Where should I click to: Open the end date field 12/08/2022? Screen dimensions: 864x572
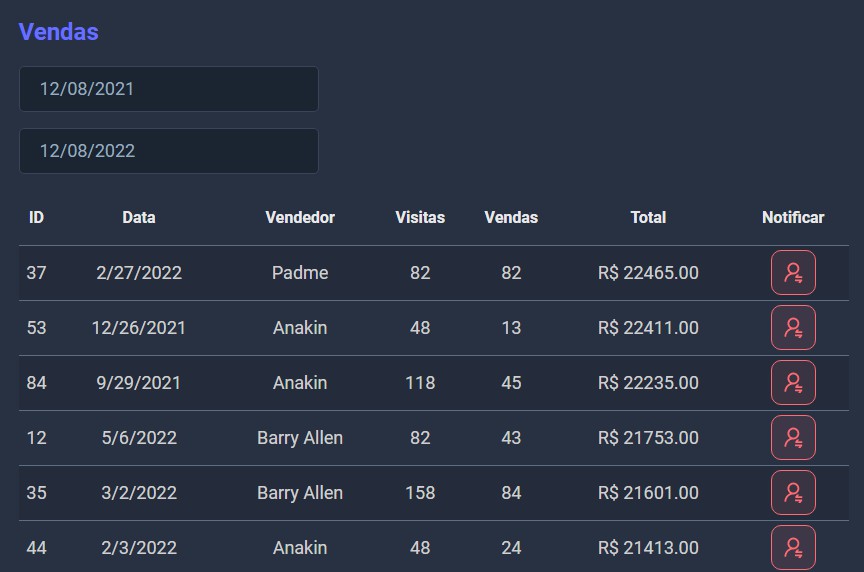[x=169, y=151]
